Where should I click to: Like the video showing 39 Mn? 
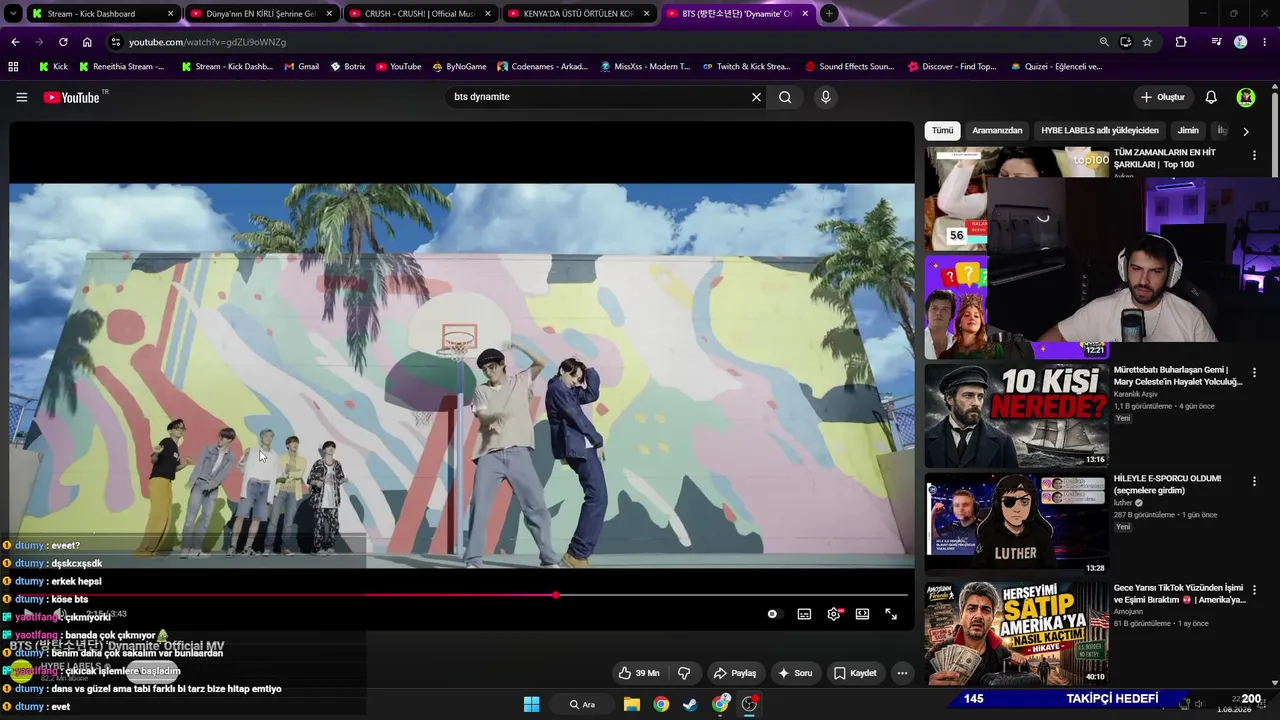point(639,673)
